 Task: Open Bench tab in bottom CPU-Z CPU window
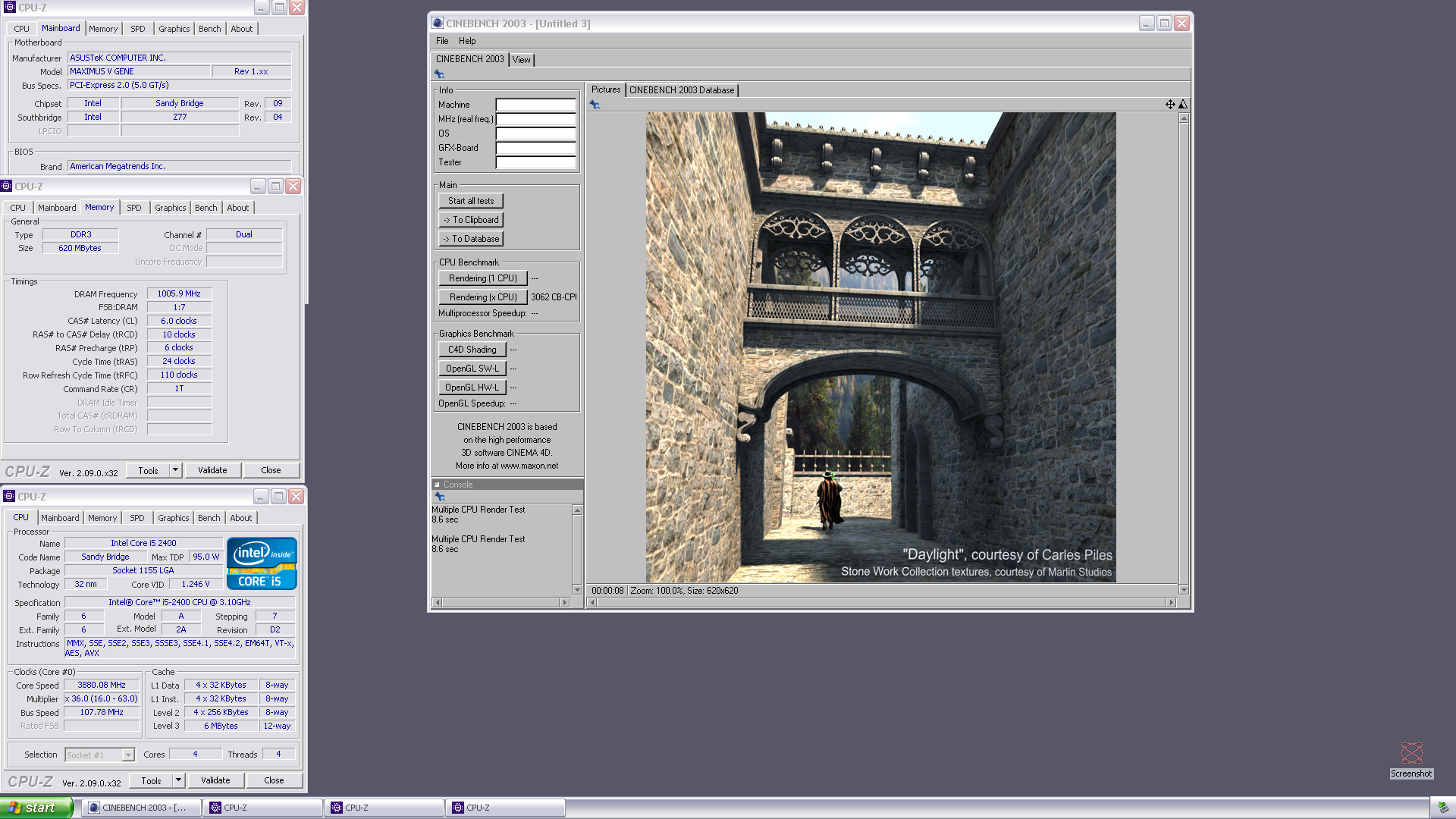(209, 518)
